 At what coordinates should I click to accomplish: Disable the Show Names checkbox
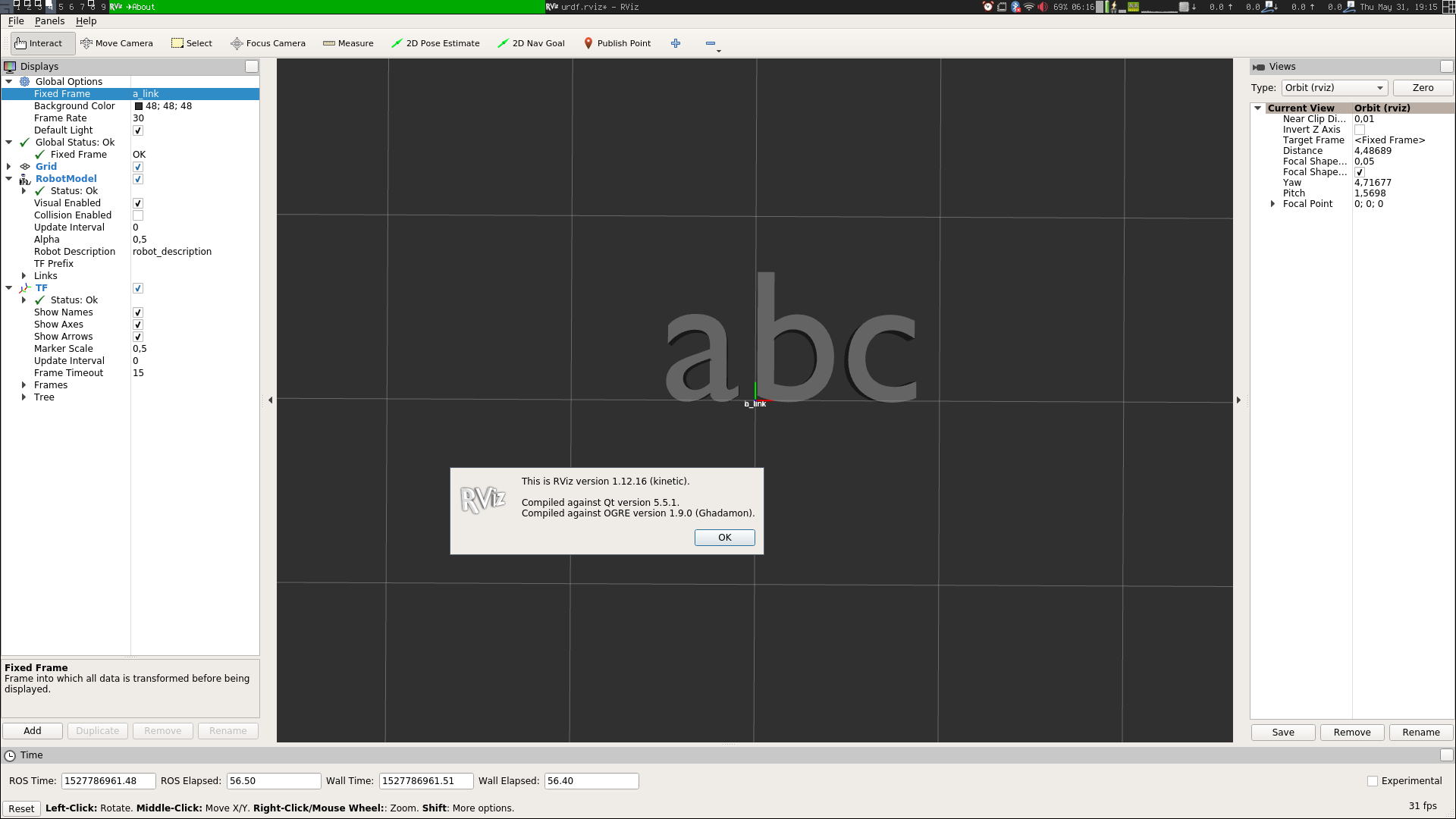tap(138, 312)
